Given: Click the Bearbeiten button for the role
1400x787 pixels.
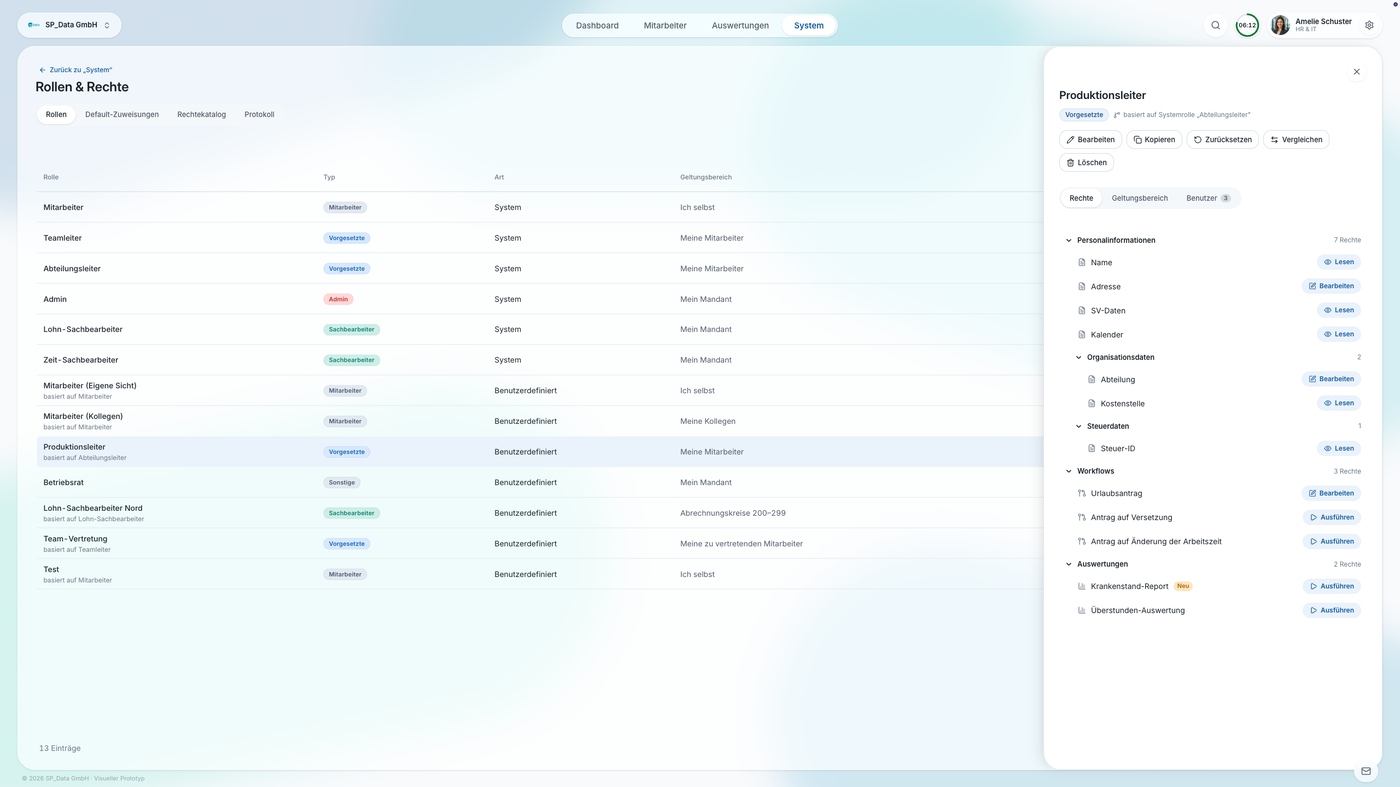Looking at the screenshot, I should 1090,139.
